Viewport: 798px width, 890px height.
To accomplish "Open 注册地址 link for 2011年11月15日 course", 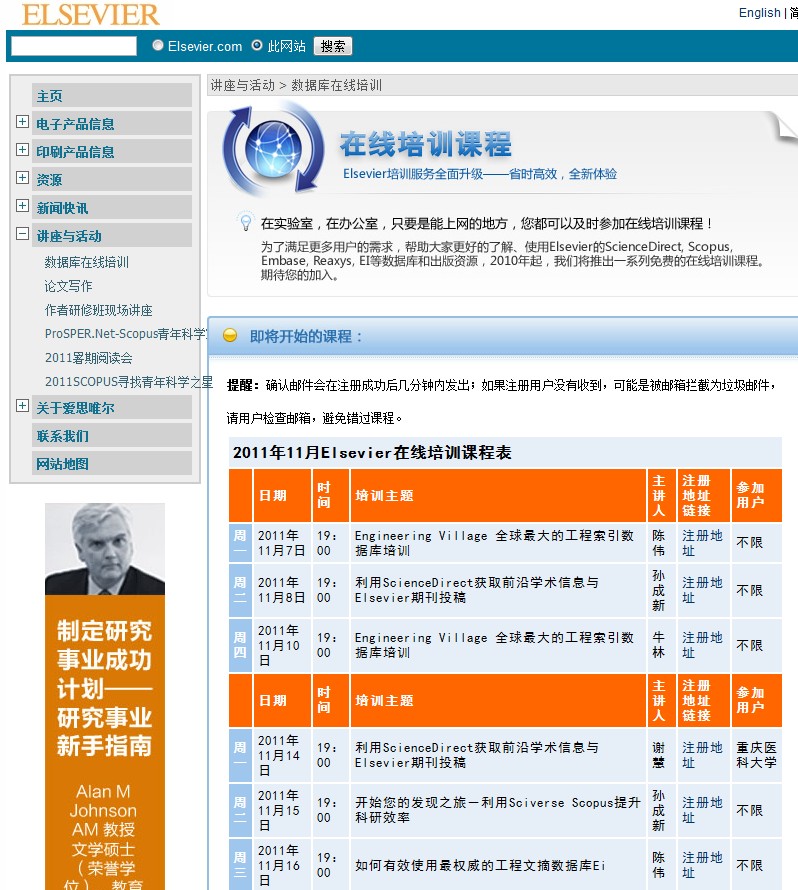I will click(x=702, y=810).
